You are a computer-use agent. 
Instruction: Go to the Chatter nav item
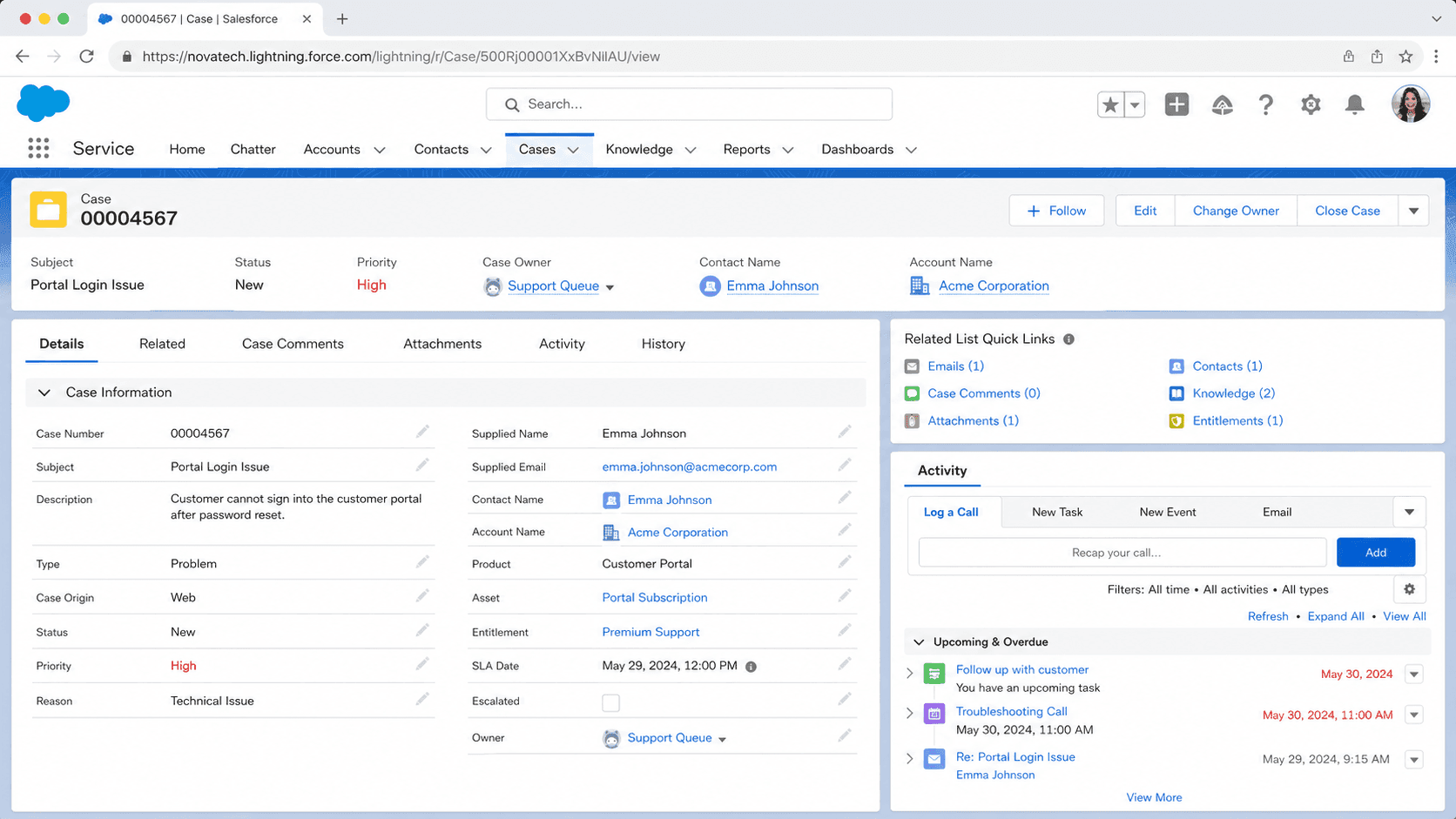coord(253,150)
